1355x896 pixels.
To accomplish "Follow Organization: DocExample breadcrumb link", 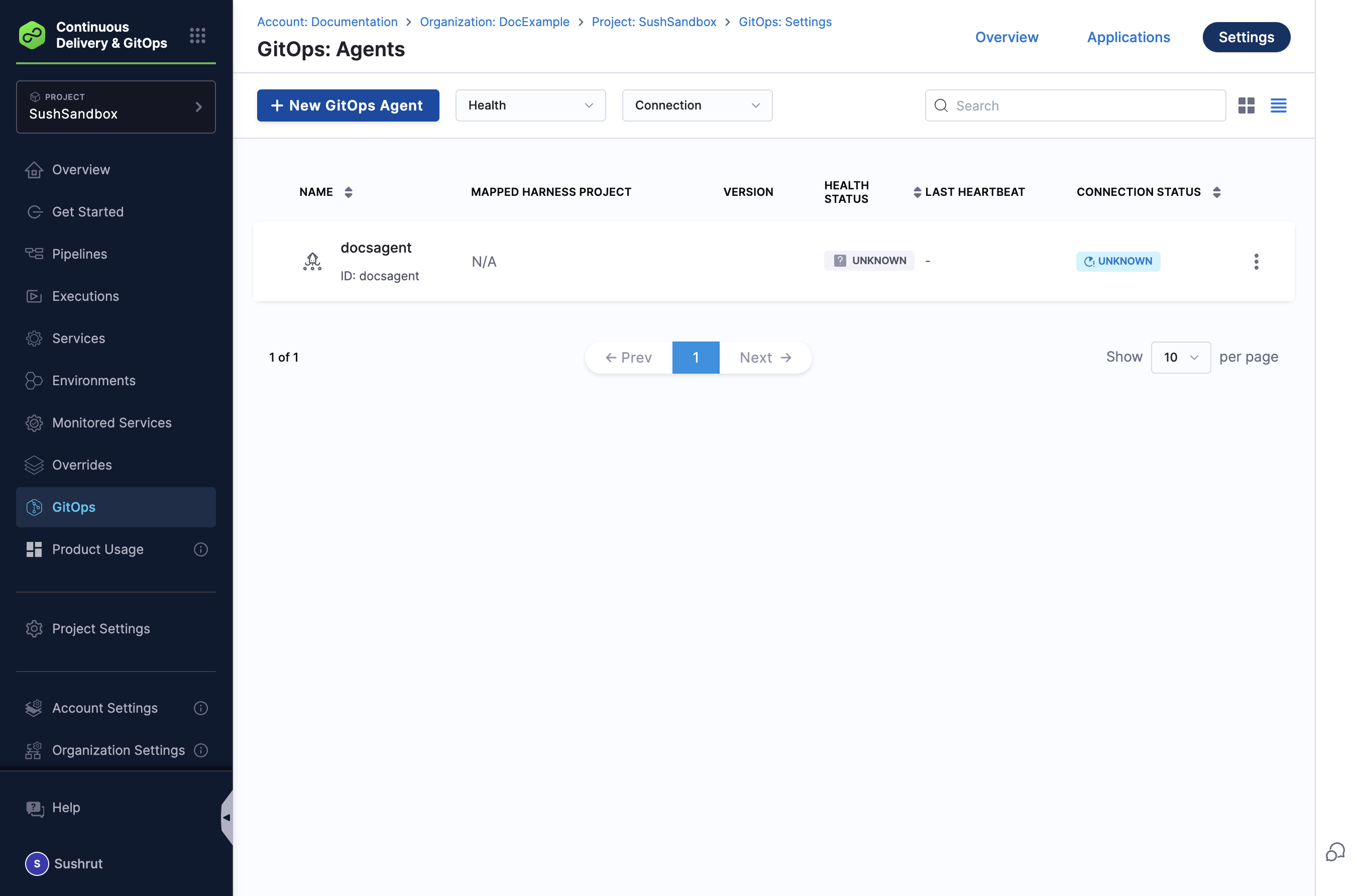I will point(495,22).
